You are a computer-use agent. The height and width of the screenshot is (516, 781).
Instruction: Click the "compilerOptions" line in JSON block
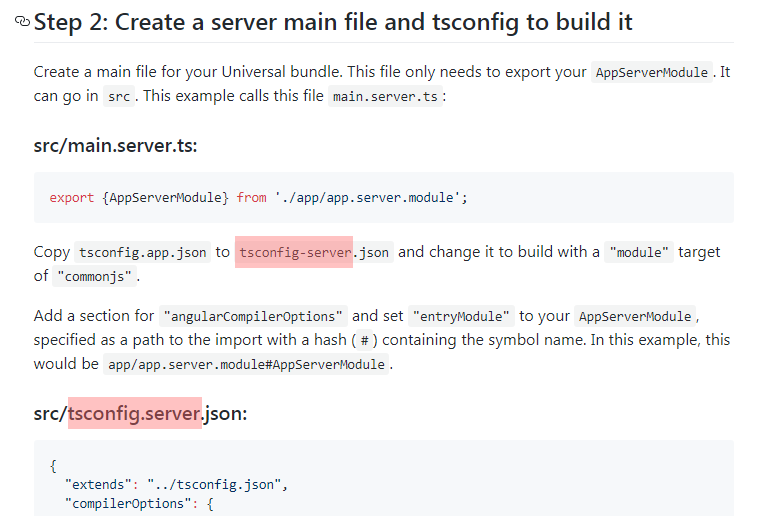[139, 504]
